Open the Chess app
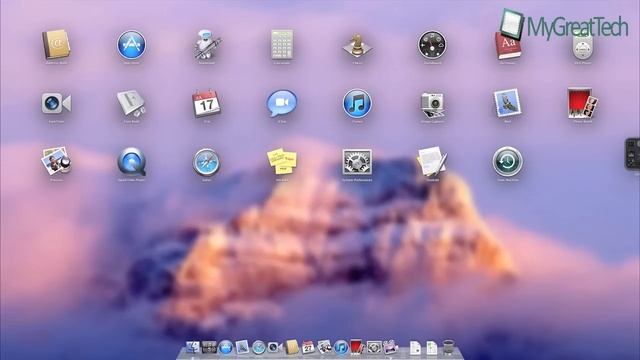The image size is (640, 360). click(357, 46)
